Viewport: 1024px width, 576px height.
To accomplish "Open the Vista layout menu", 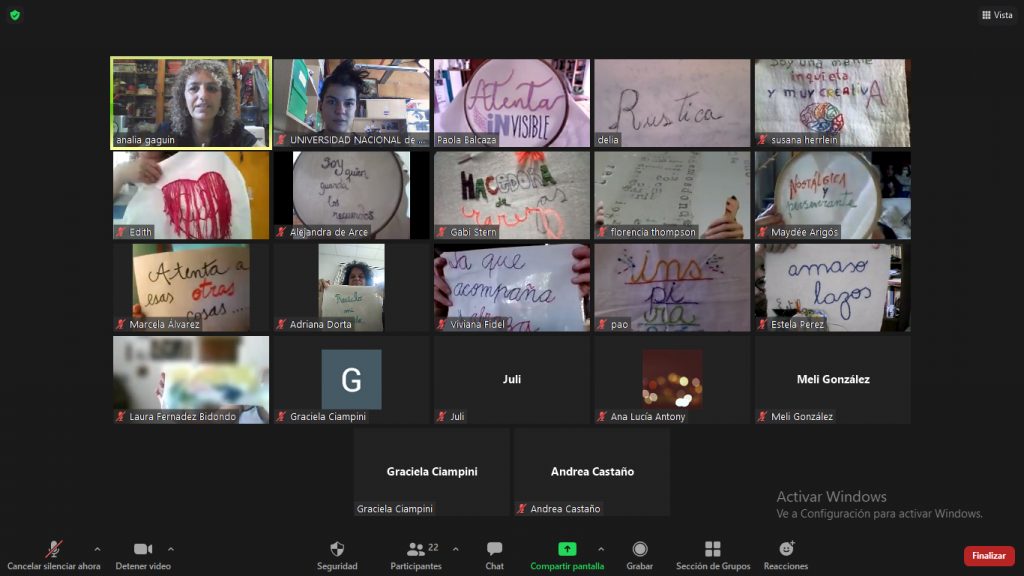I will point(997,15).
